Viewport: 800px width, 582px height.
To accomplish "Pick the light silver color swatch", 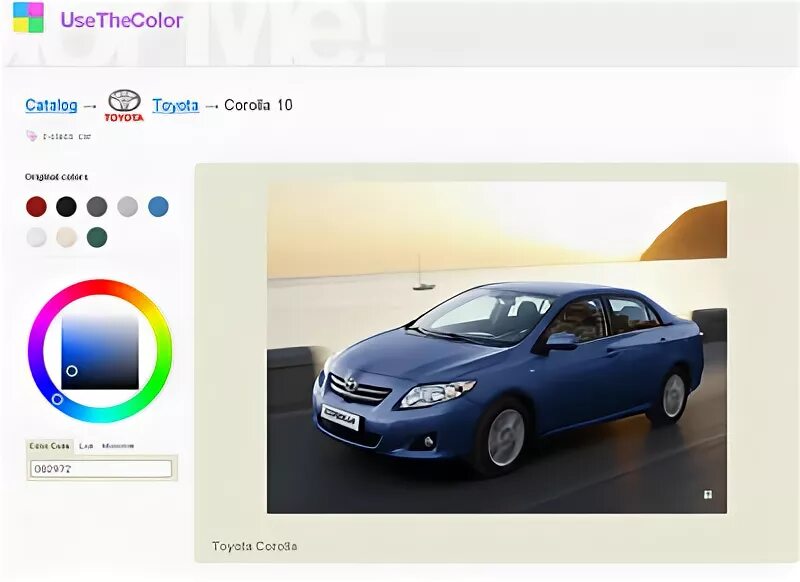I will point(127,207).
